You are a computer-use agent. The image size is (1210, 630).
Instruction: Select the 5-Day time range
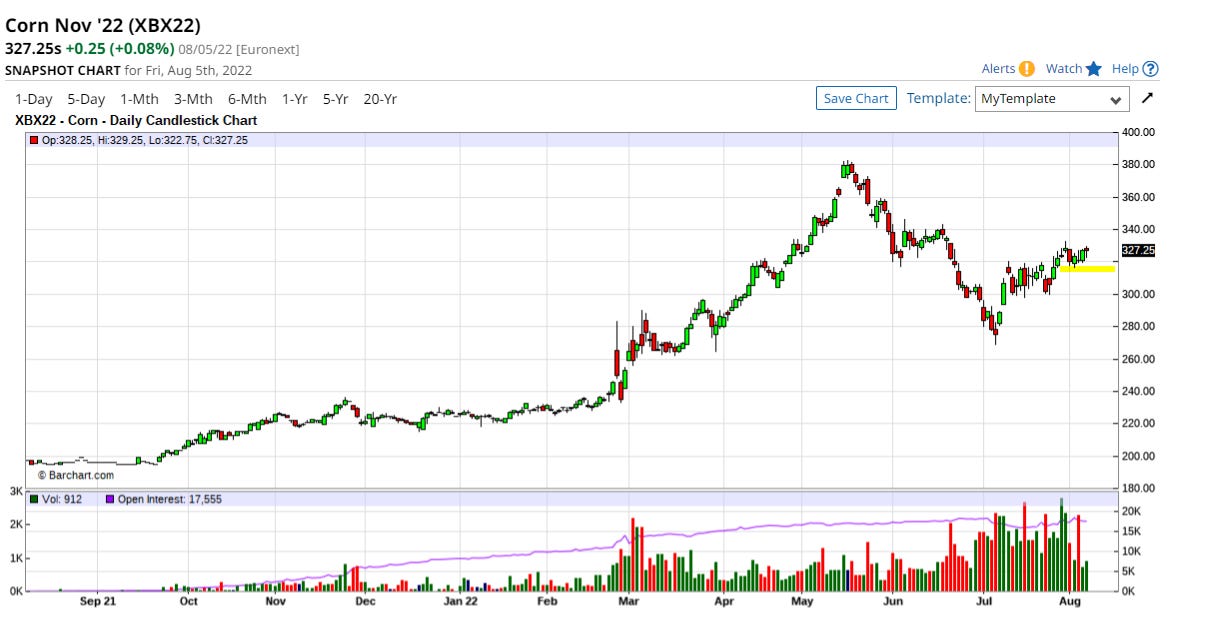[x=86, y=99]
